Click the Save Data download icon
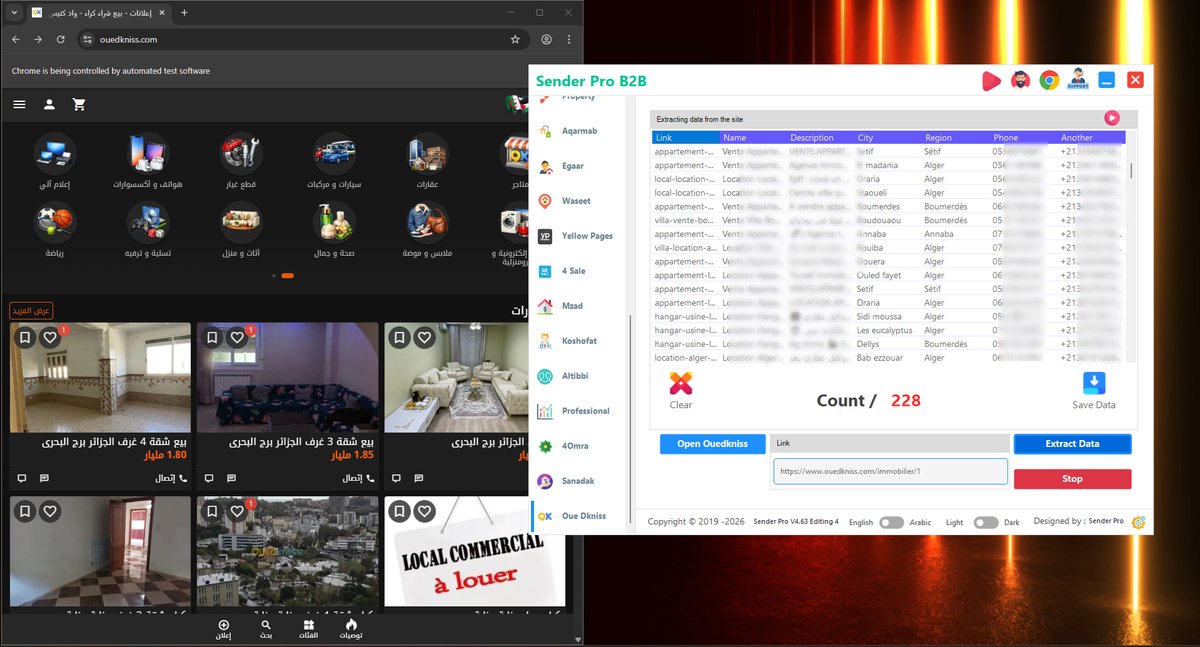The image size is (1200, 647). [1093, 383]
